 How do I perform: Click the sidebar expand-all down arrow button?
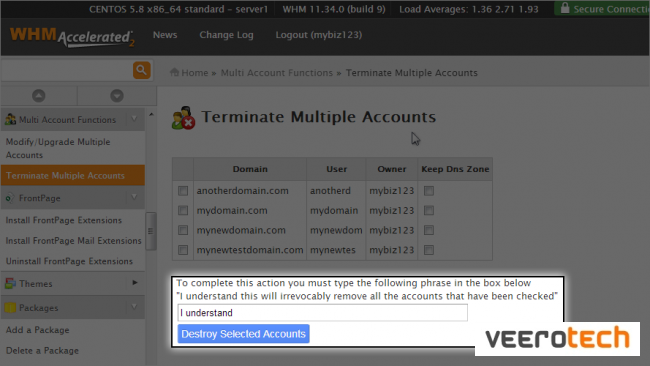pos(117,96)
